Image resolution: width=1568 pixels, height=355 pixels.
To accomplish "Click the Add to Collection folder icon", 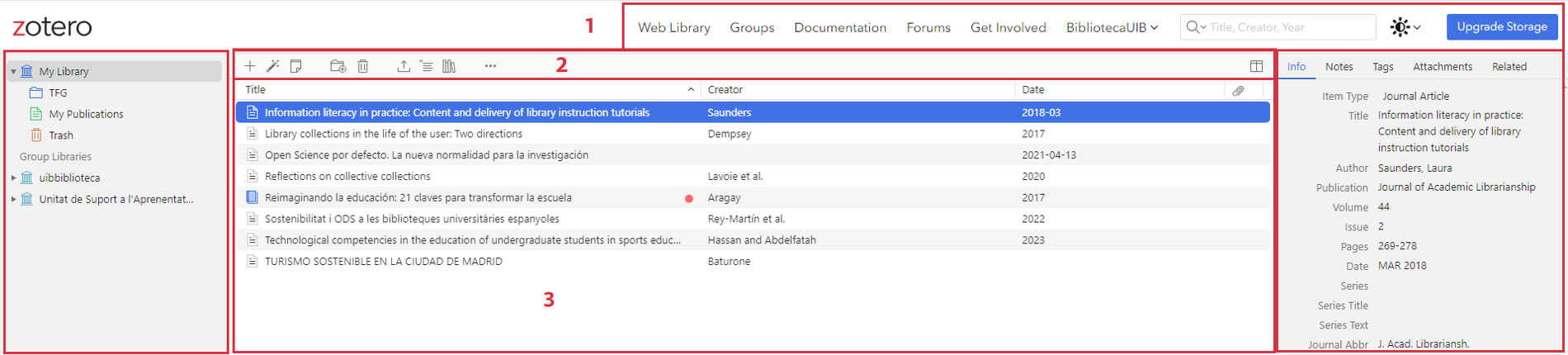I will (x=338, y=66).
